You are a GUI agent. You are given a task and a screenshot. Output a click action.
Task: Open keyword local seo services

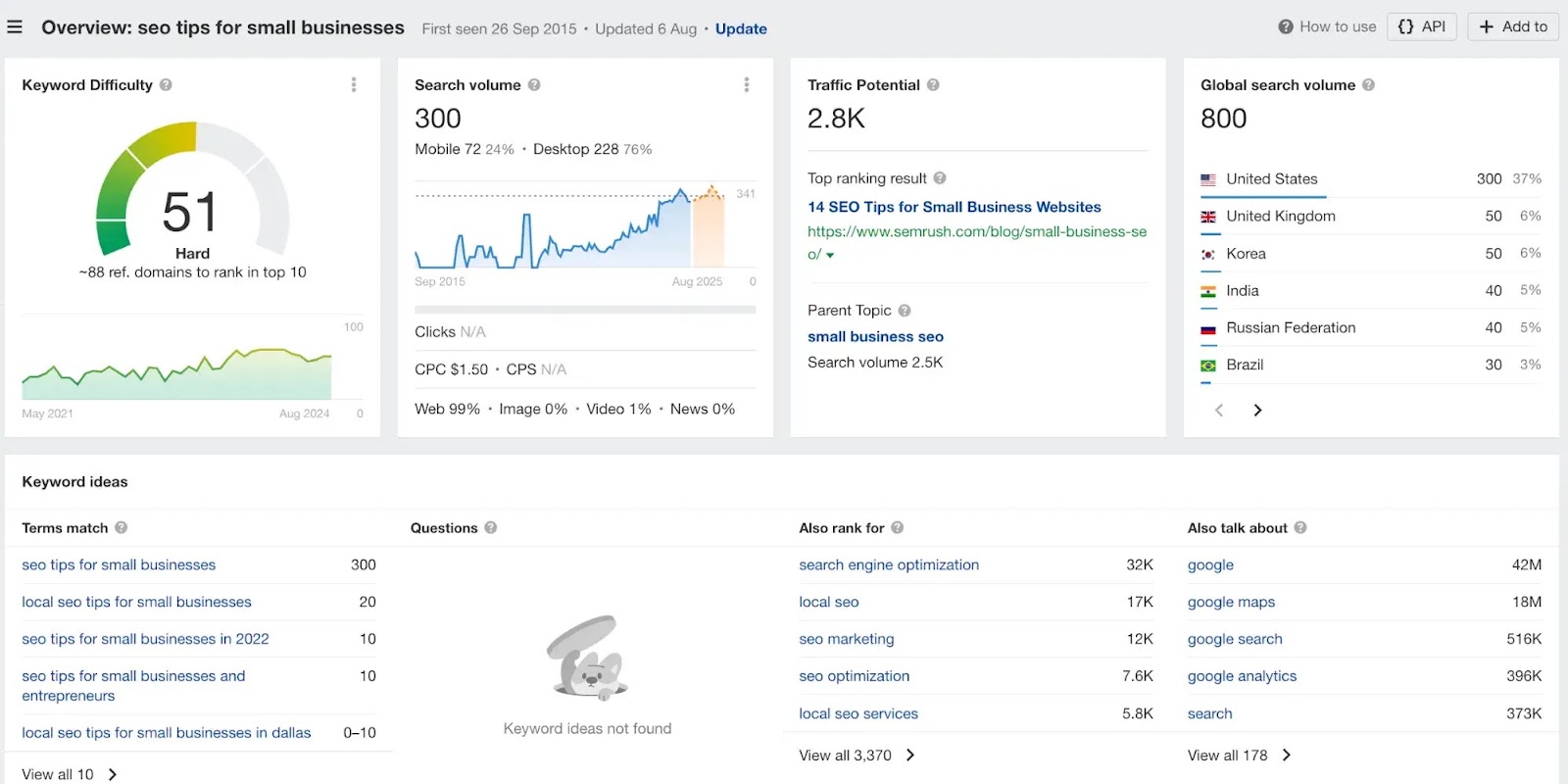[x=858, y=713]
